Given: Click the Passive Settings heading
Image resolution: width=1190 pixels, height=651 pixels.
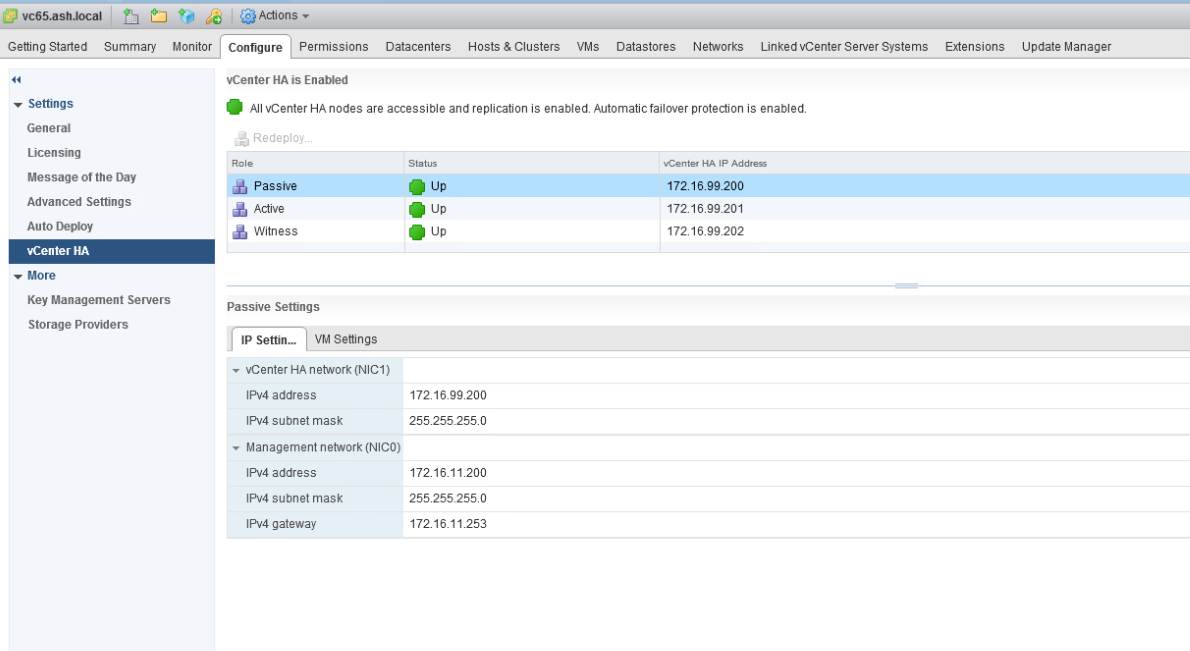Looking at the screenshot, I should pos(273,307).
